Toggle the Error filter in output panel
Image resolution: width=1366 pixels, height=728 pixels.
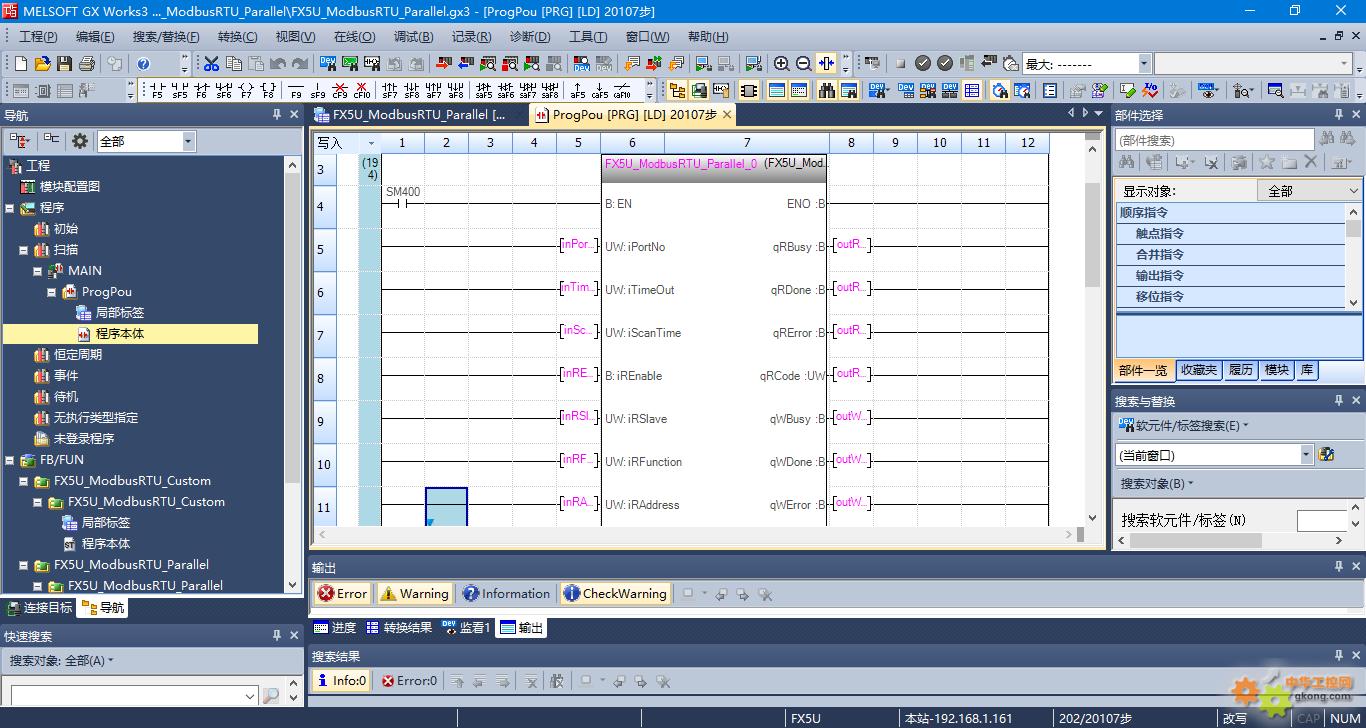[x=342, y=594]
